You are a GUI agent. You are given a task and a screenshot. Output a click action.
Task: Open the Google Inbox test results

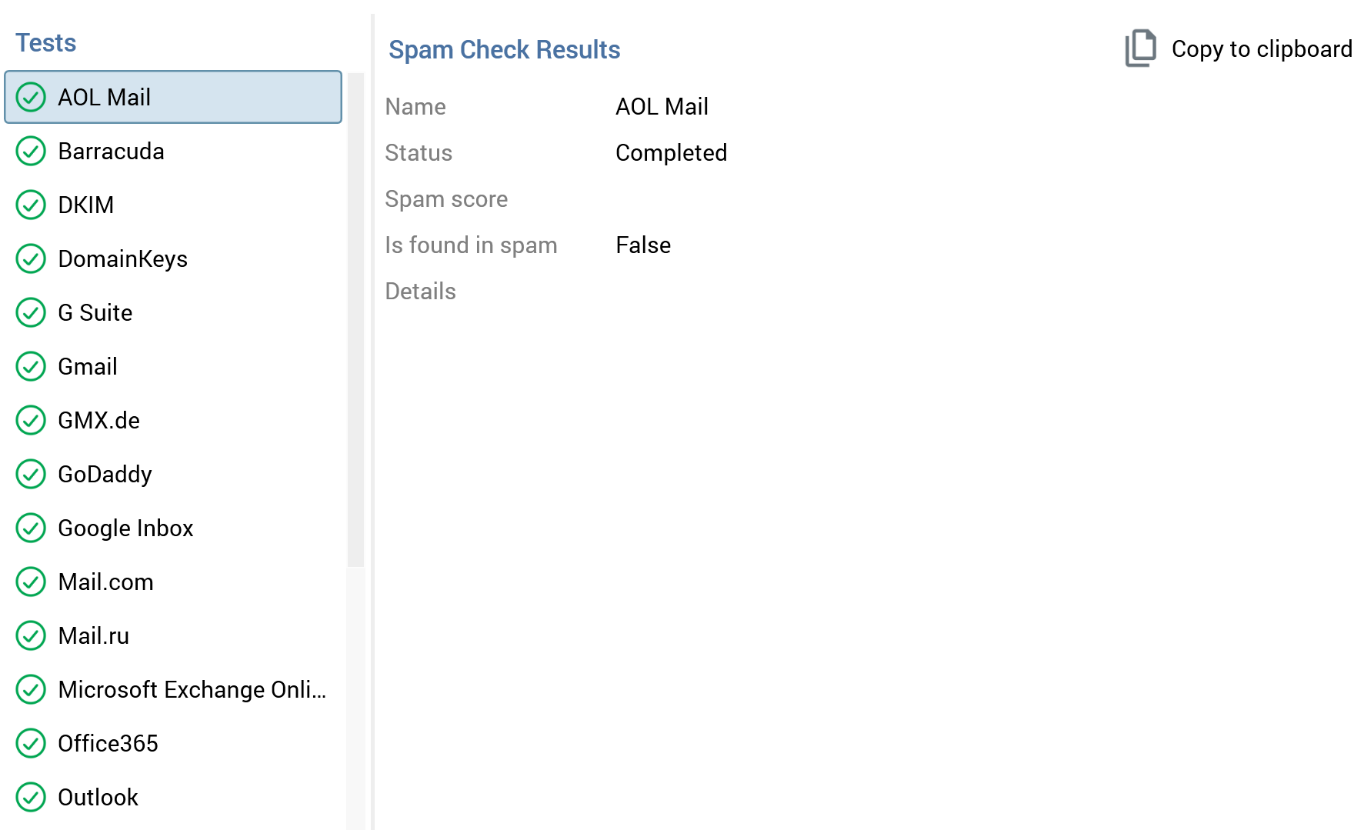pos(125,528)
